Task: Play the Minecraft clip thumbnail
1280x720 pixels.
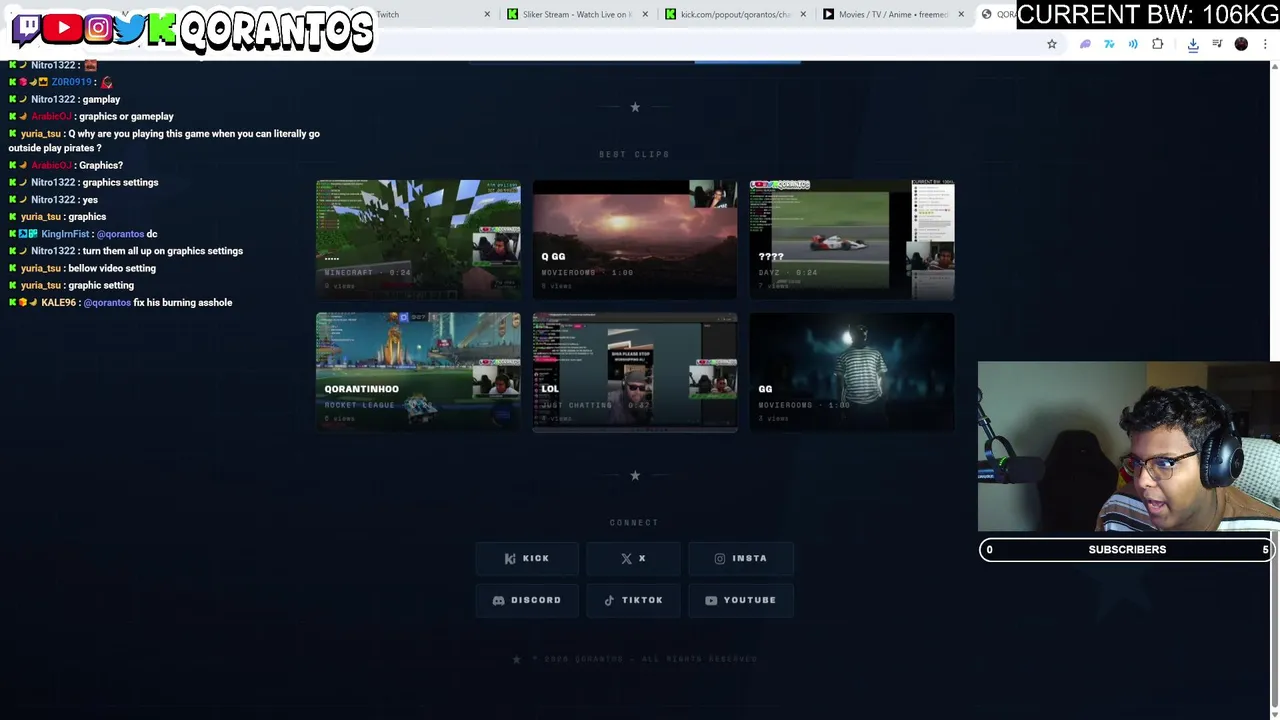Action: pyautogui.click(x=418, y=239)
